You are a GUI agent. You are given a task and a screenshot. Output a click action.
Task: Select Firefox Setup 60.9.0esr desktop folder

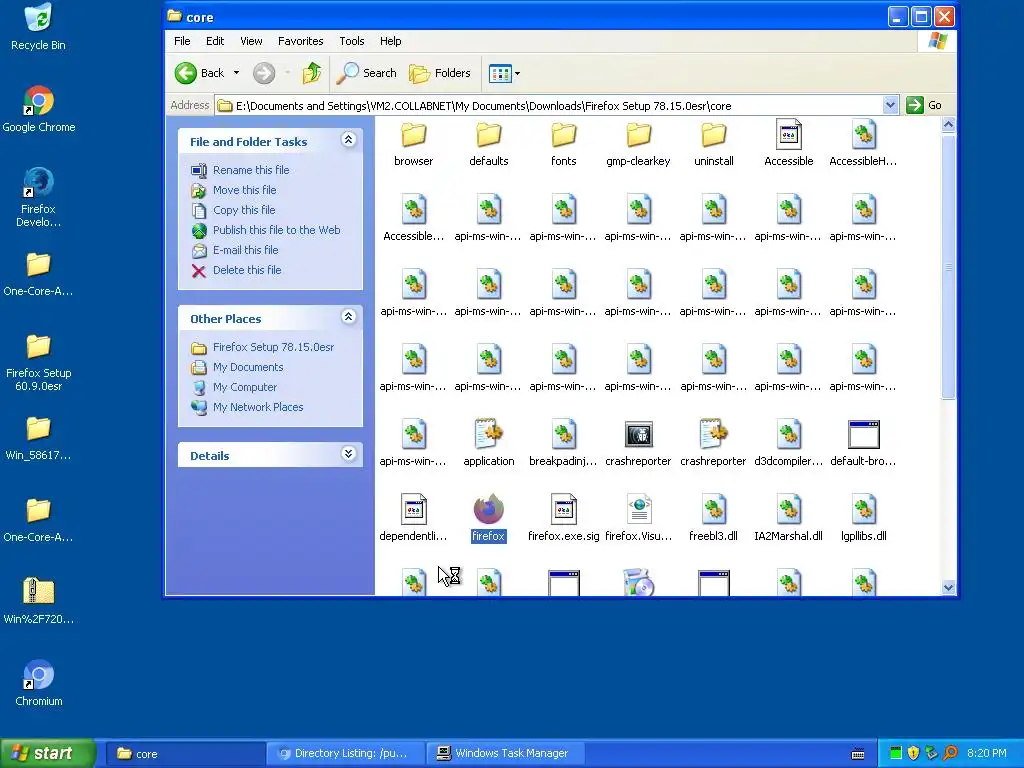coord(39,362)
